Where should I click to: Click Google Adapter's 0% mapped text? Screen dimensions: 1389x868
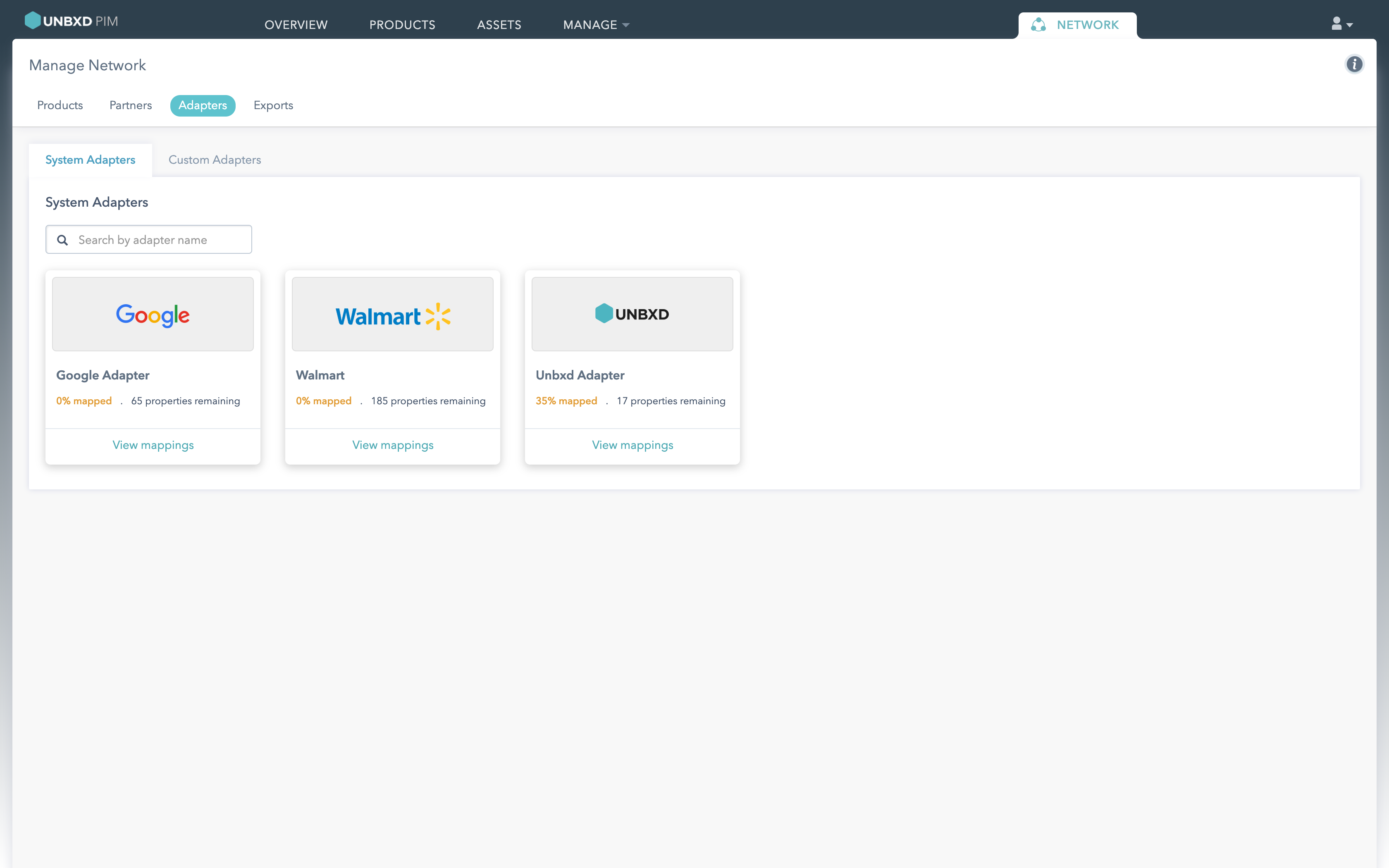click(x=84, y=401)
